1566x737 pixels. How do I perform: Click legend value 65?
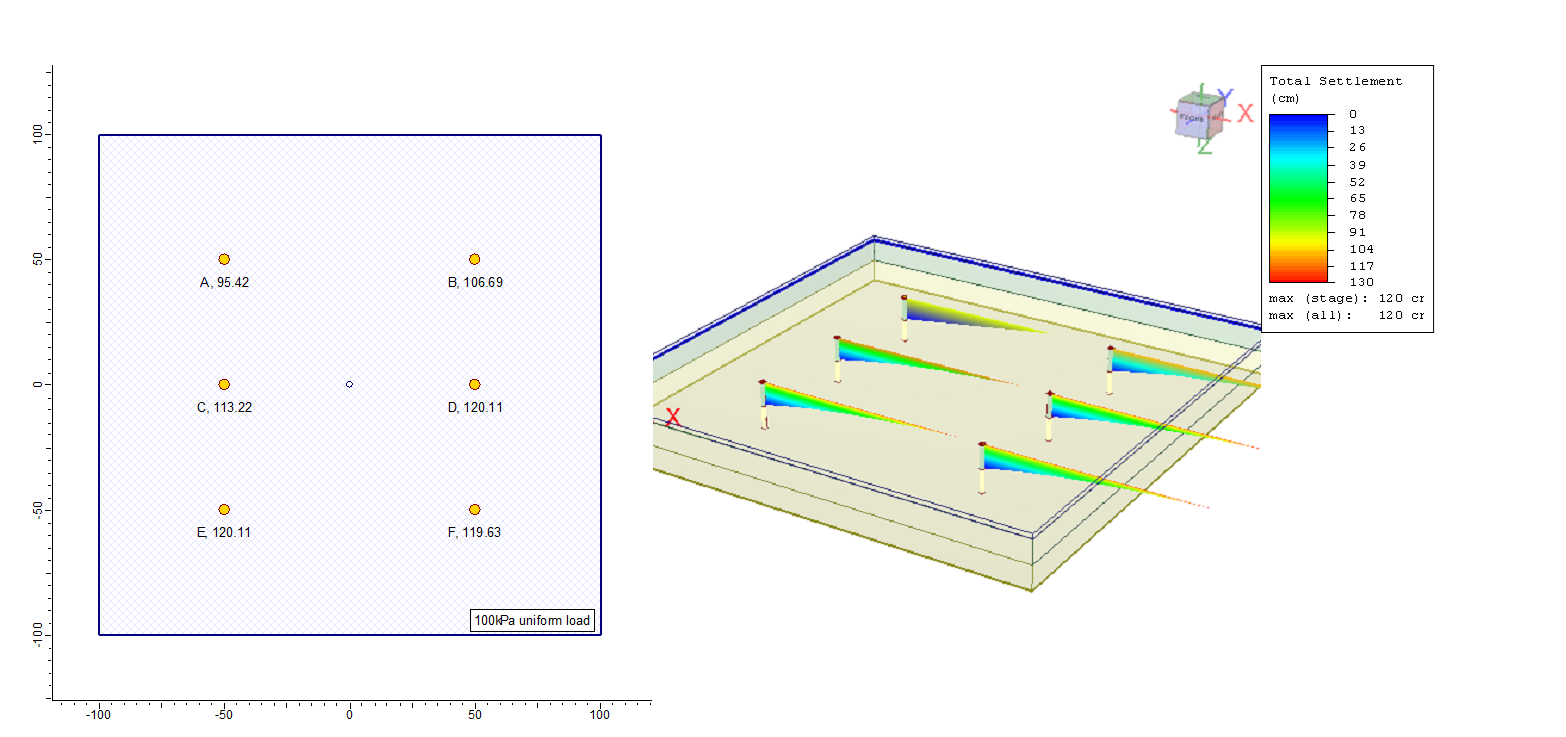(x=1357, y=198)
